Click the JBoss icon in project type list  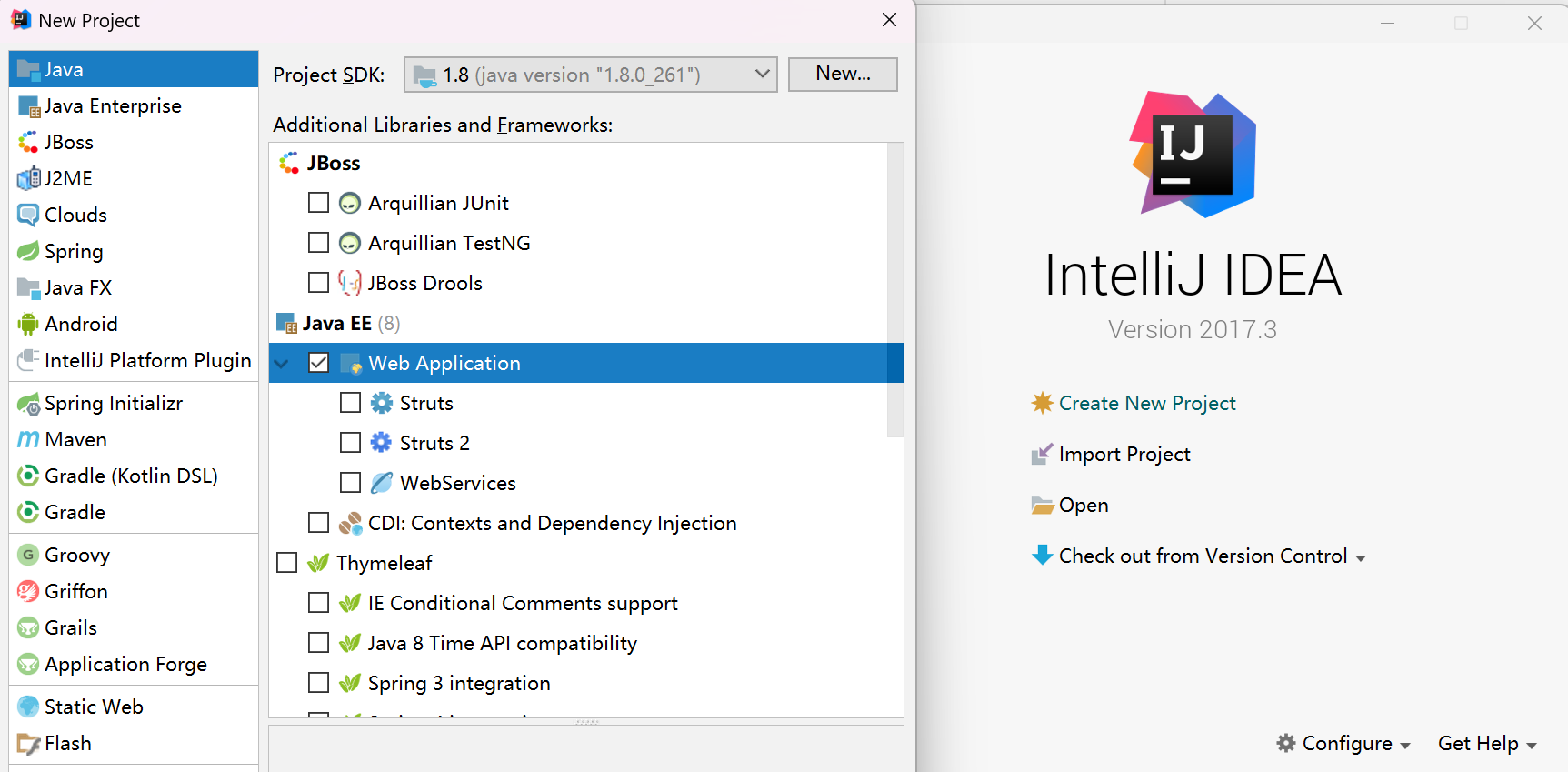click(28, 143)
